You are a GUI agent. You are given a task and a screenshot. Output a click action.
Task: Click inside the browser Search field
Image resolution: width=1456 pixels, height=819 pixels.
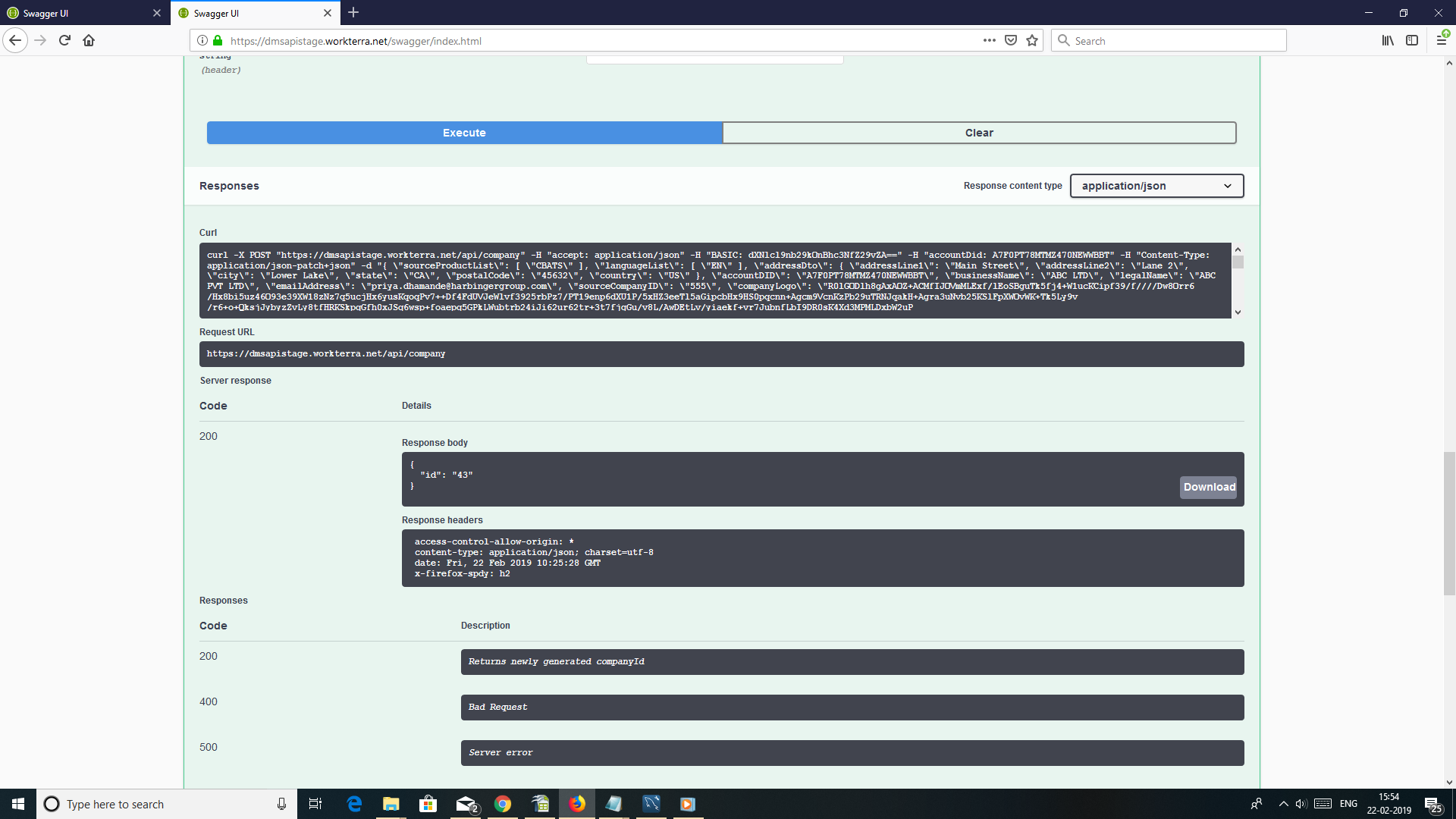[1168, 40]
